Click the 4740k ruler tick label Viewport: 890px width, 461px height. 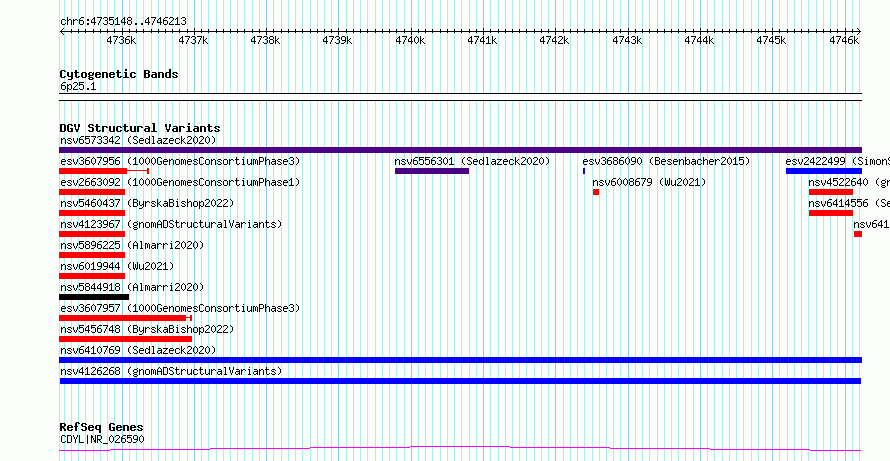(x=410, y=40)
